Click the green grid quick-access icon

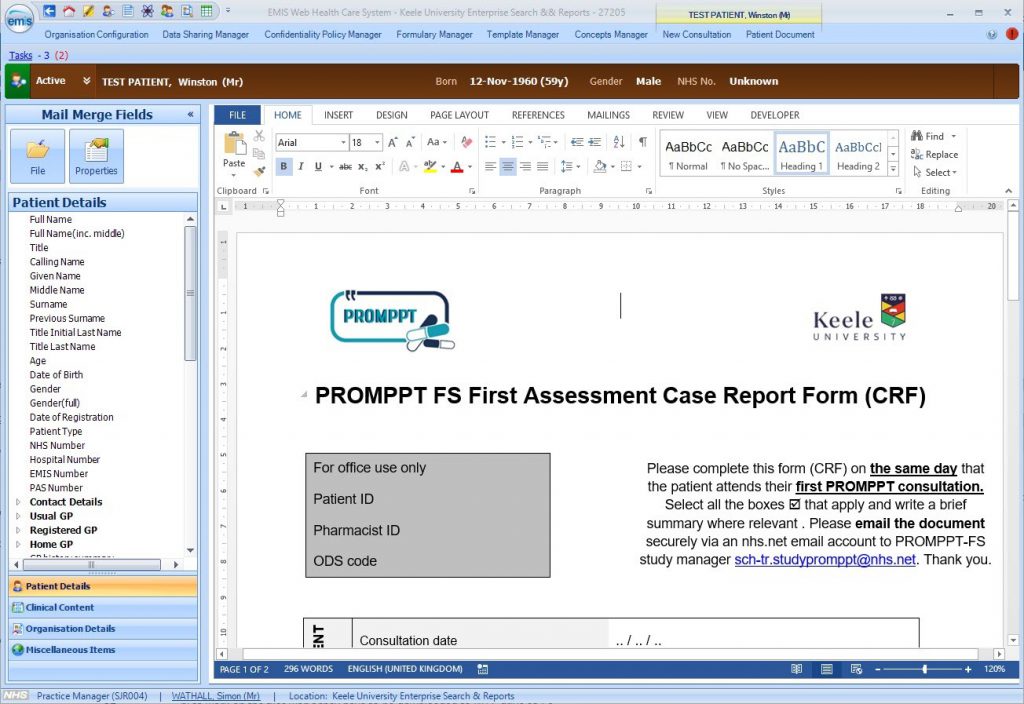[x=206, y=11]
